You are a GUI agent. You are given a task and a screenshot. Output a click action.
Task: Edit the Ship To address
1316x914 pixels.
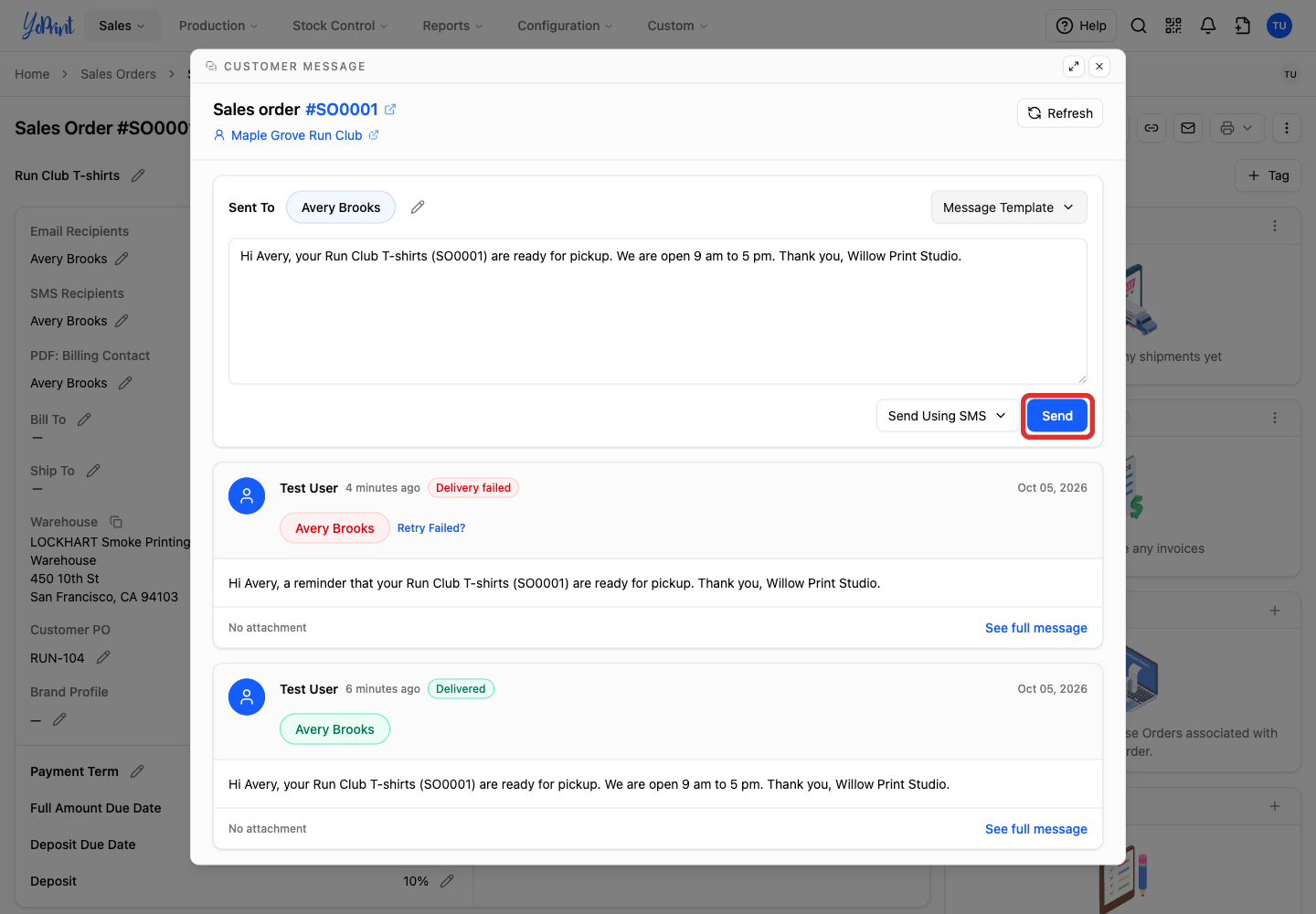(x=93, y=471)
